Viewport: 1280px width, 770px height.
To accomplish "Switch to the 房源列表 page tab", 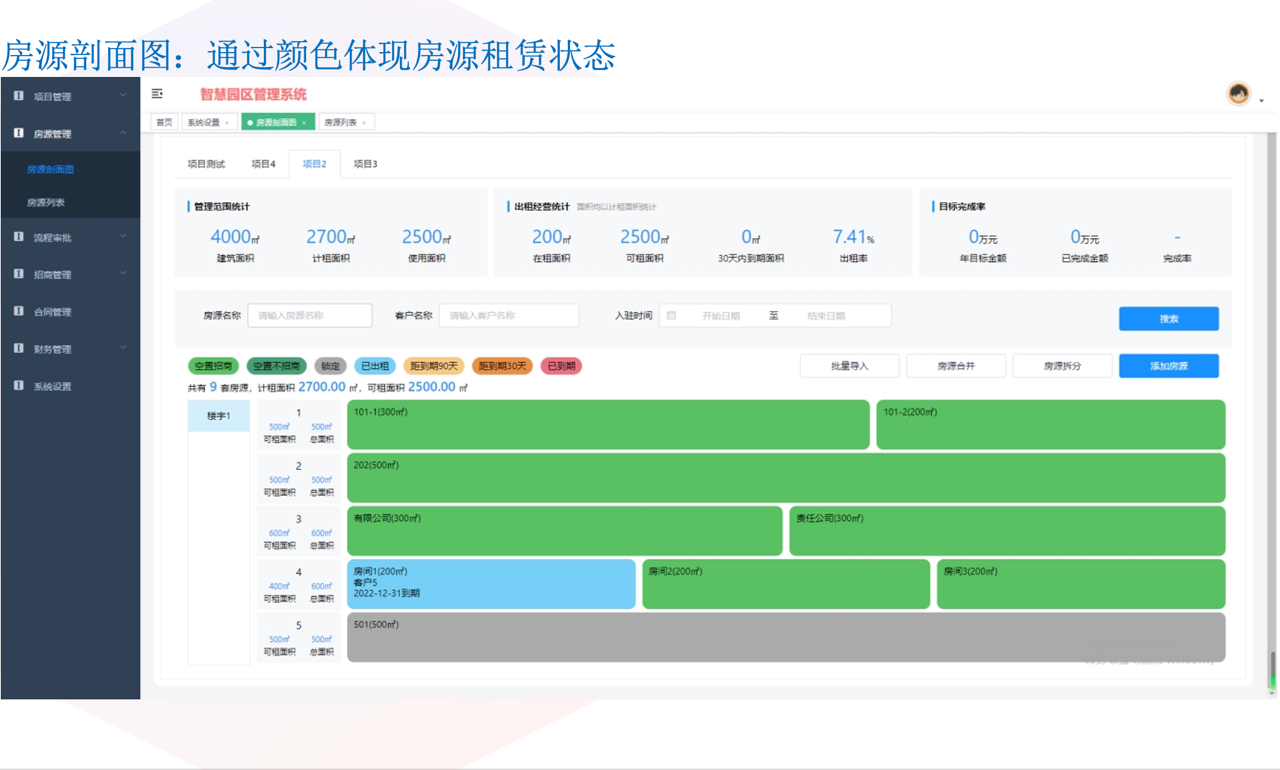I will 346,123.
